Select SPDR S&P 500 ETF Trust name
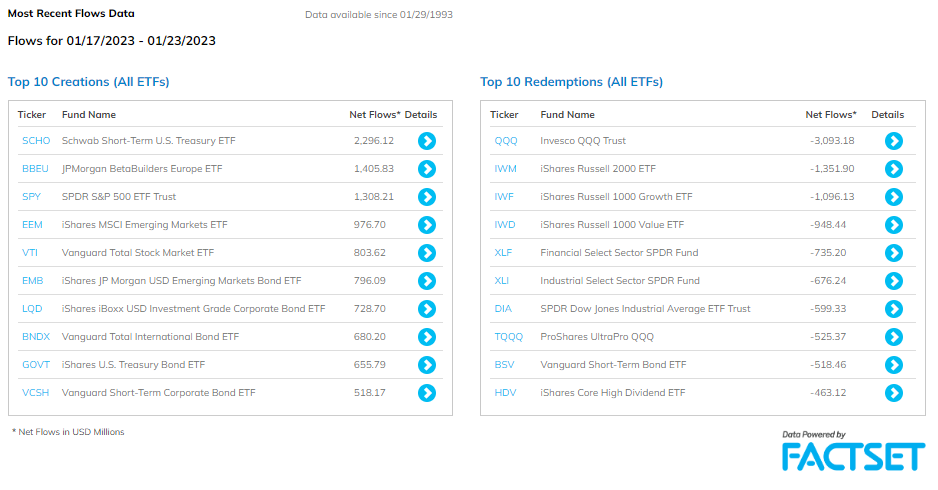This screenshot has height=490, width=938. click(119, 196)
